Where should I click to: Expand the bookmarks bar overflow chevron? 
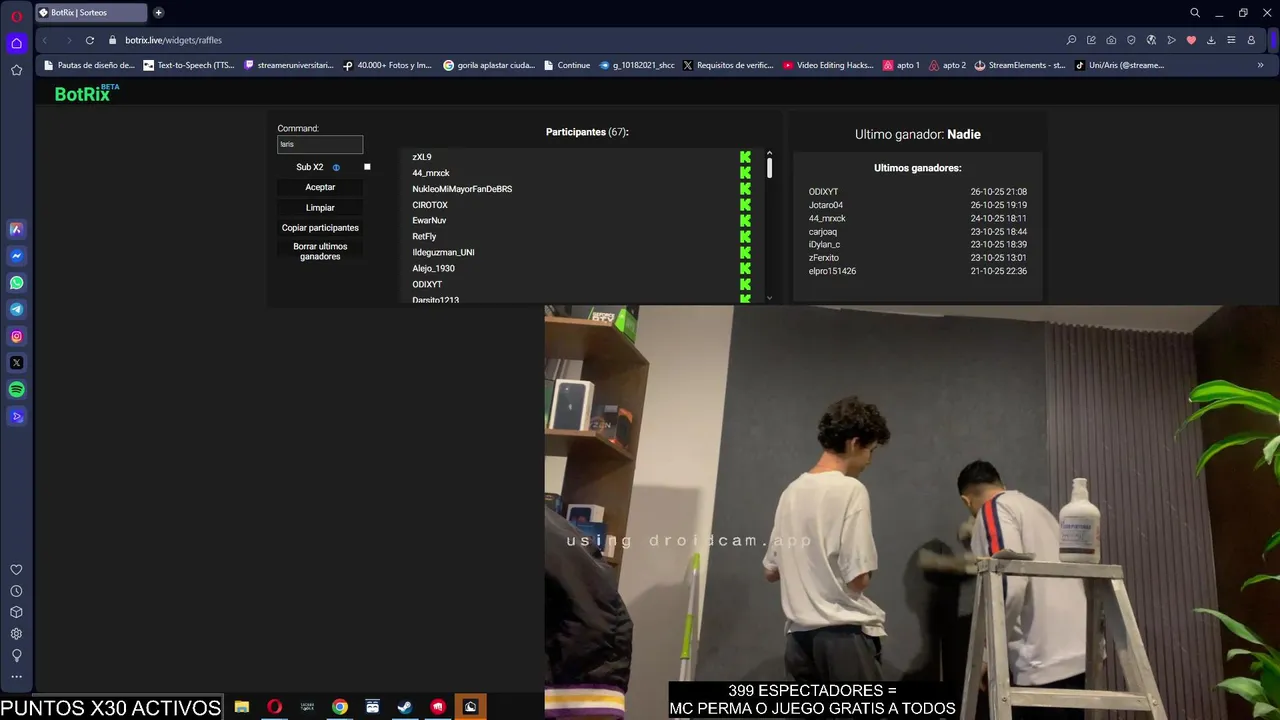tap(1260, 65)
